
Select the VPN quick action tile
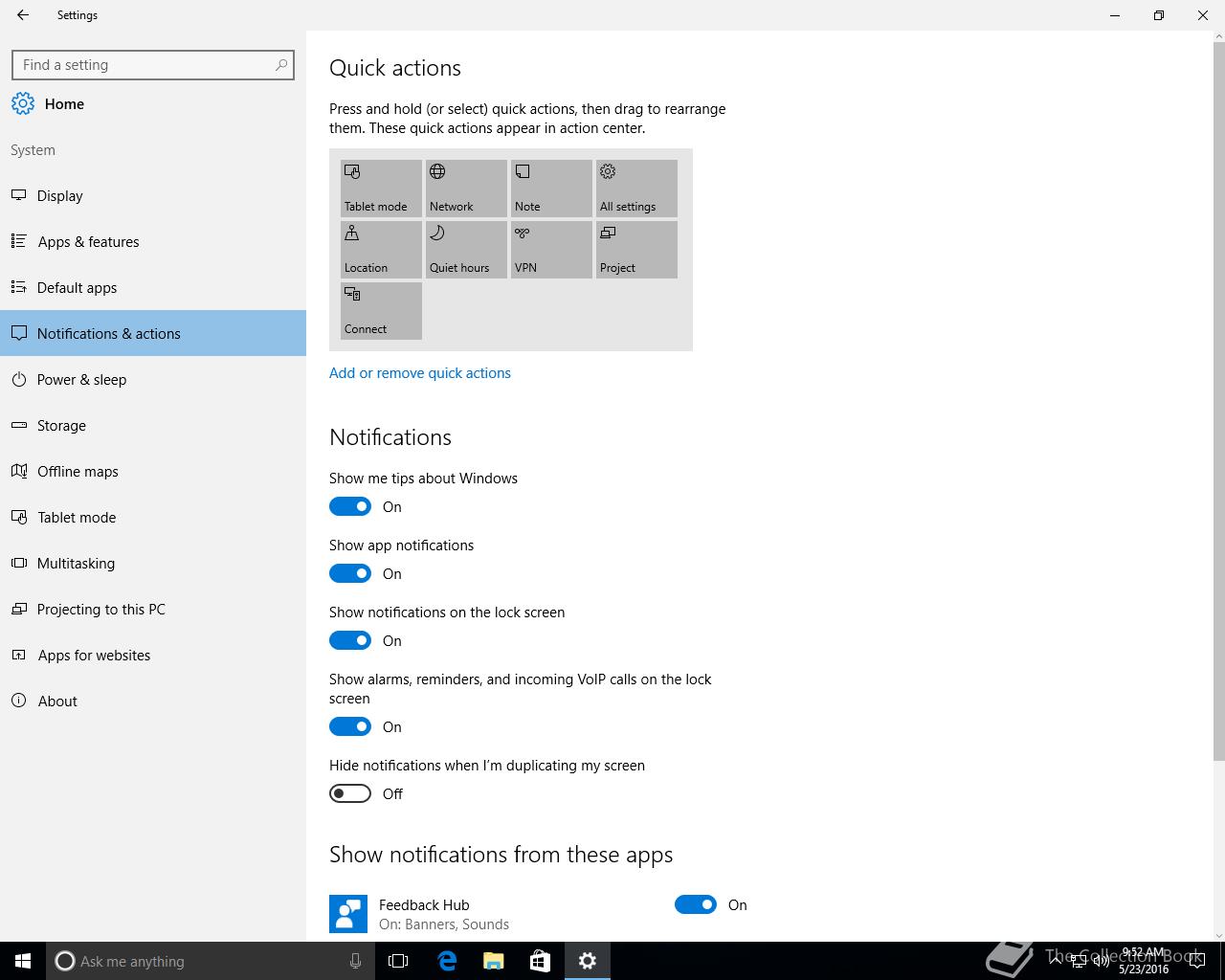pos(551,250)
